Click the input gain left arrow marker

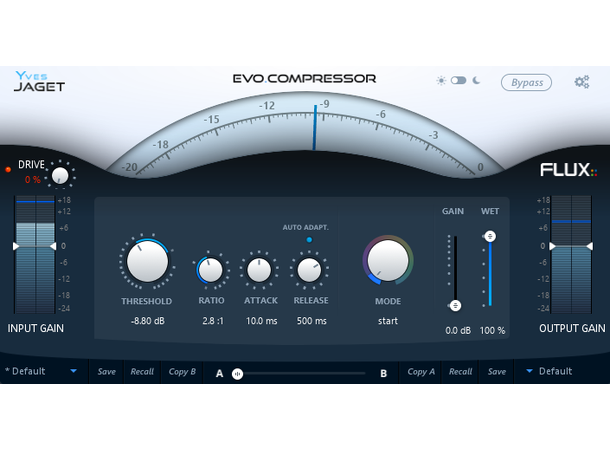16,246
